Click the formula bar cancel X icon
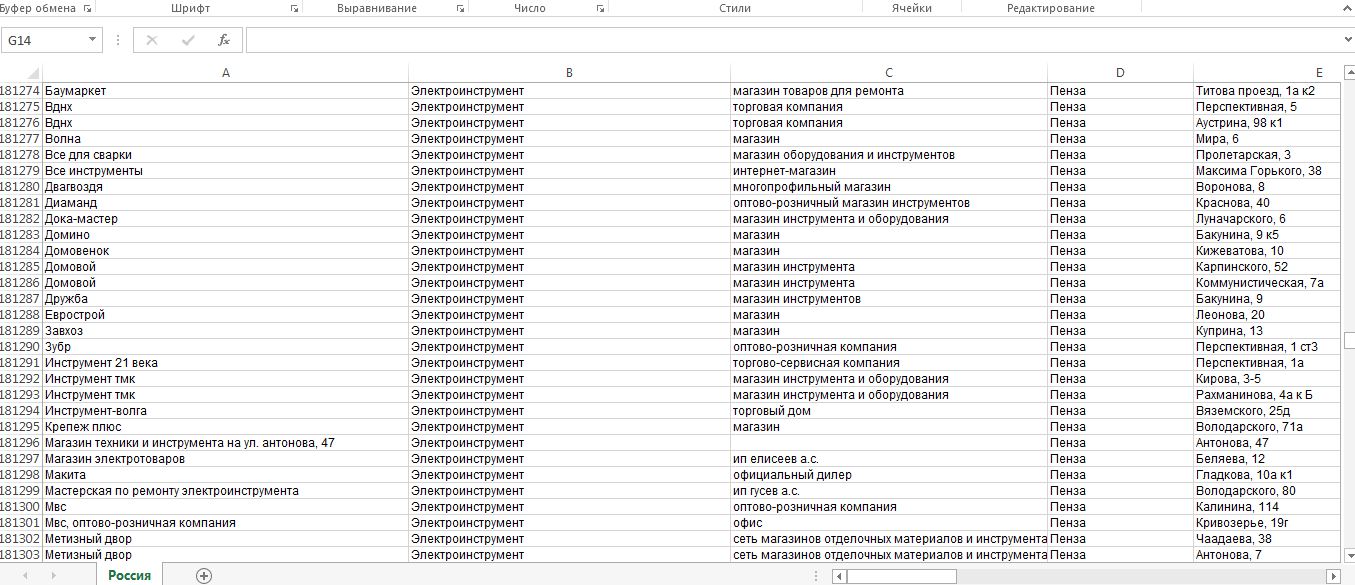 coord(152,40)
